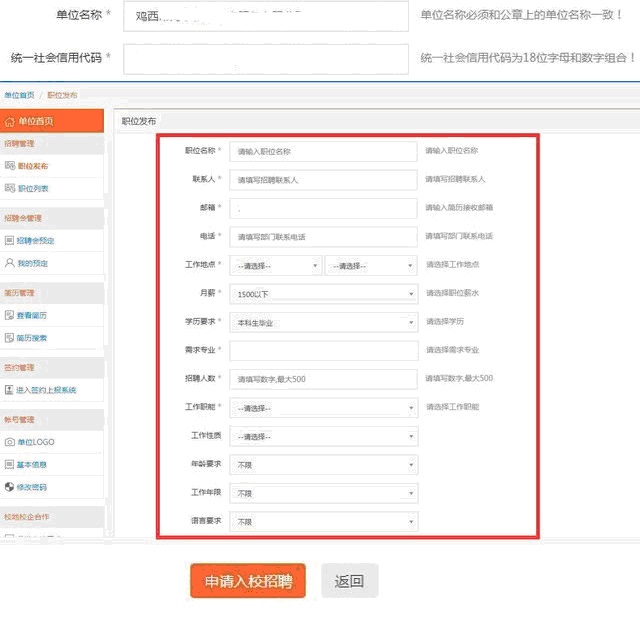Click the 申请入校招聘 button

[248, 581]
